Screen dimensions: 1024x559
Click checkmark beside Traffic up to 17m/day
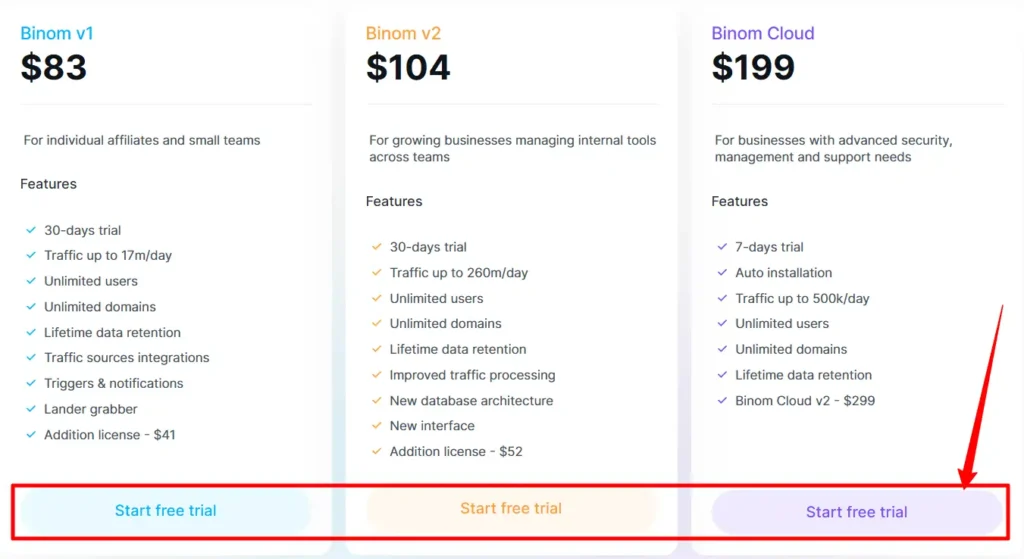point(31,256)
